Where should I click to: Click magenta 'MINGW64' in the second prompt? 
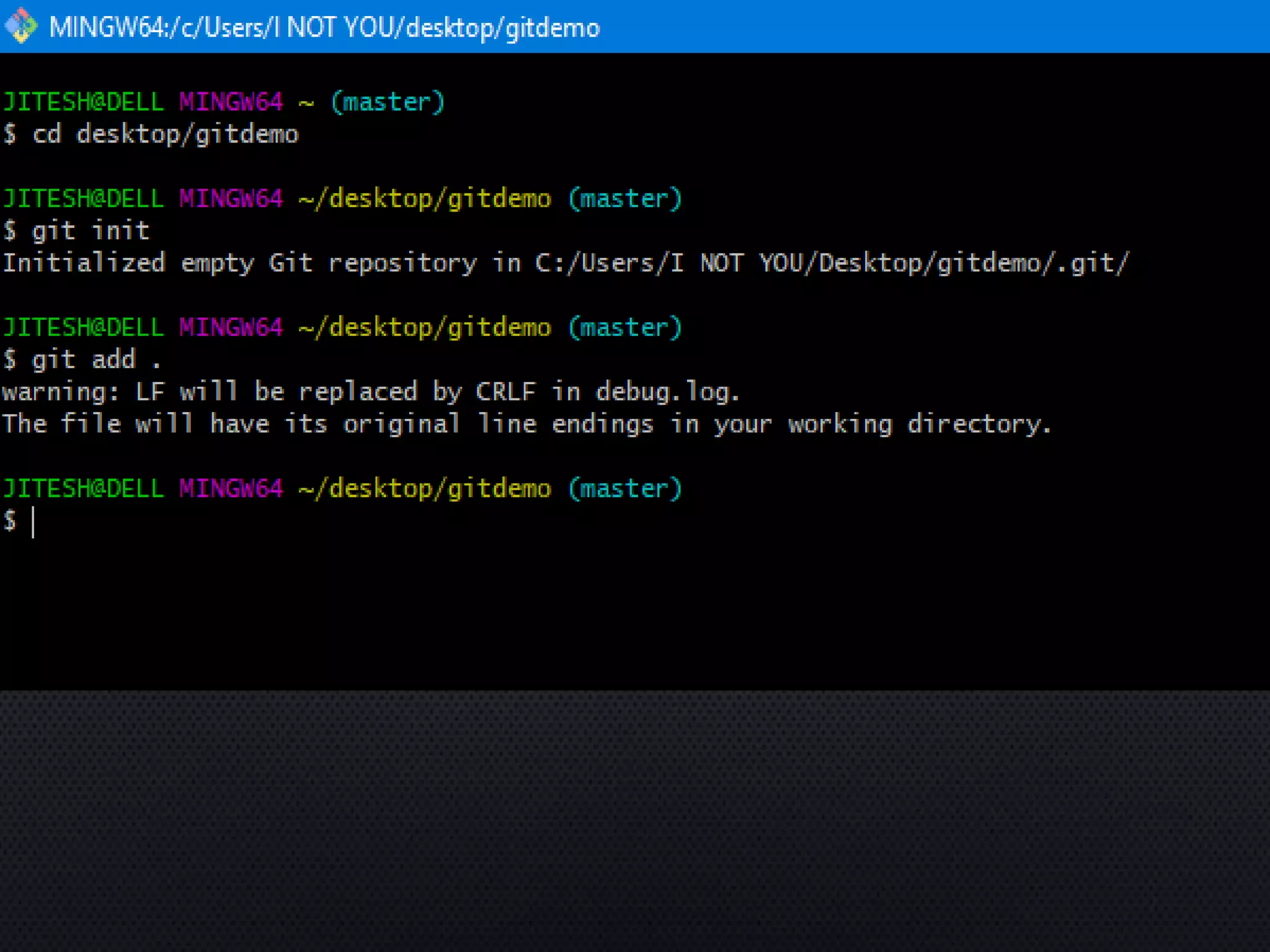(x=231, y=199)
